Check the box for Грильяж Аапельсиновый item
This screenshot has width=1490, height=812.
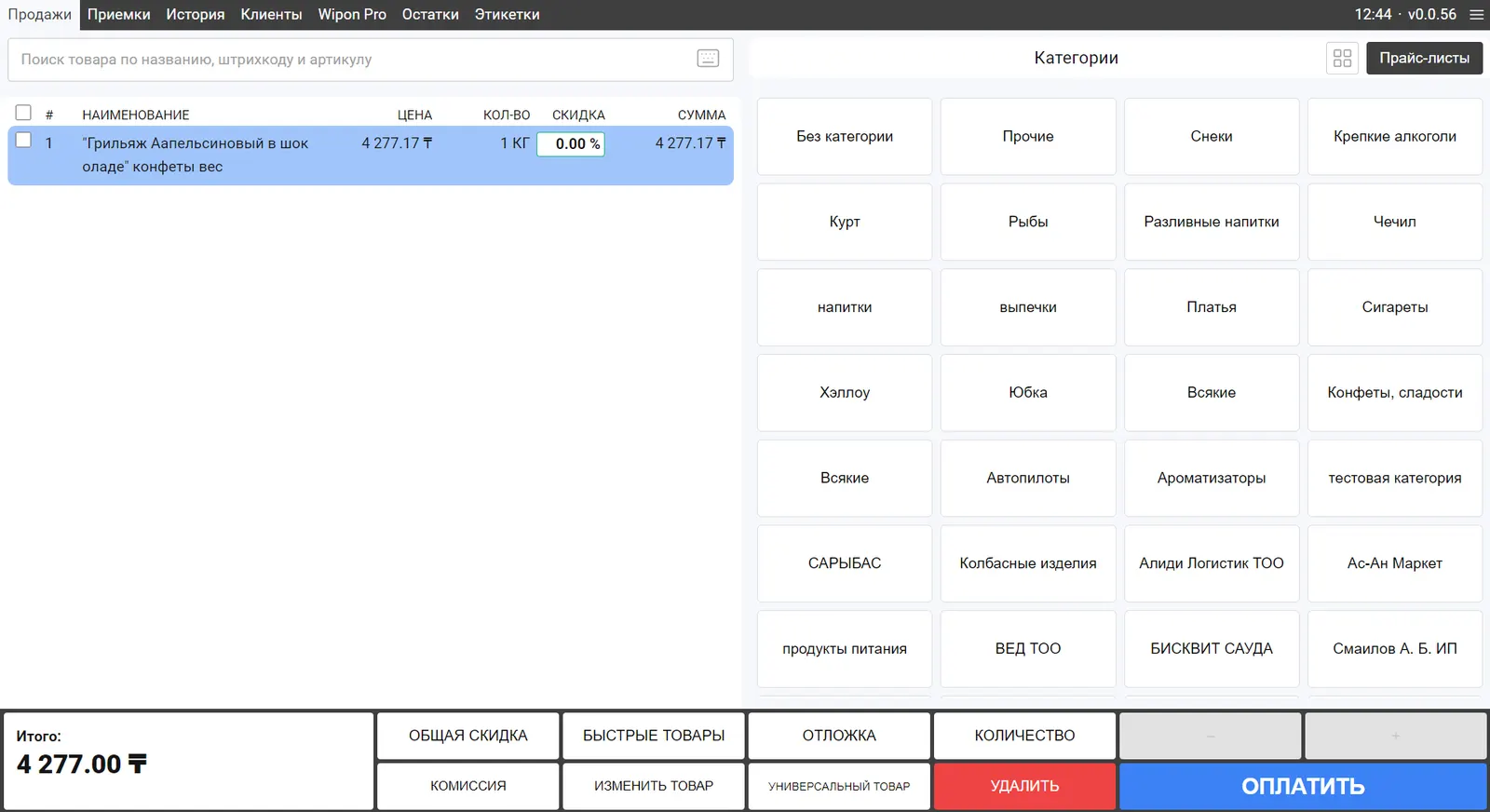click(24, 141)
